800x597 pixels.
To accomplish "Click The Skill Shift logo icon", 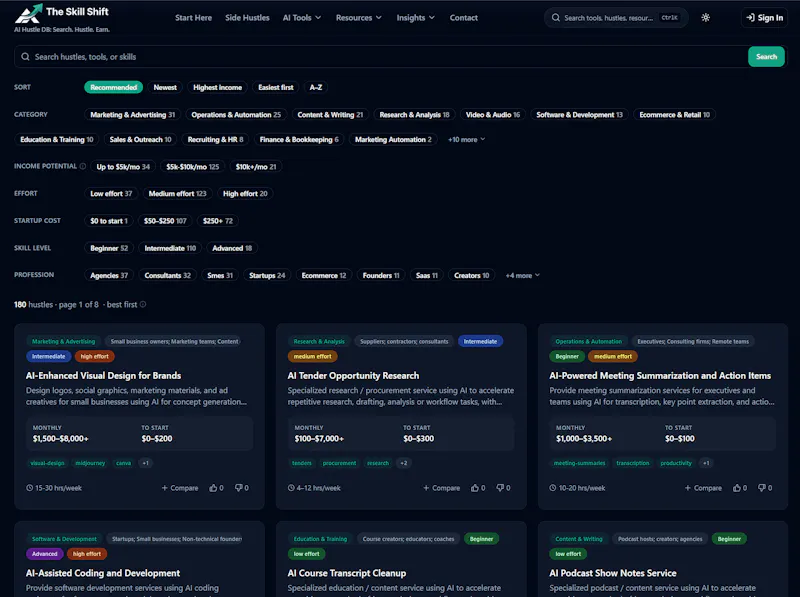I will tap(29, 13).
